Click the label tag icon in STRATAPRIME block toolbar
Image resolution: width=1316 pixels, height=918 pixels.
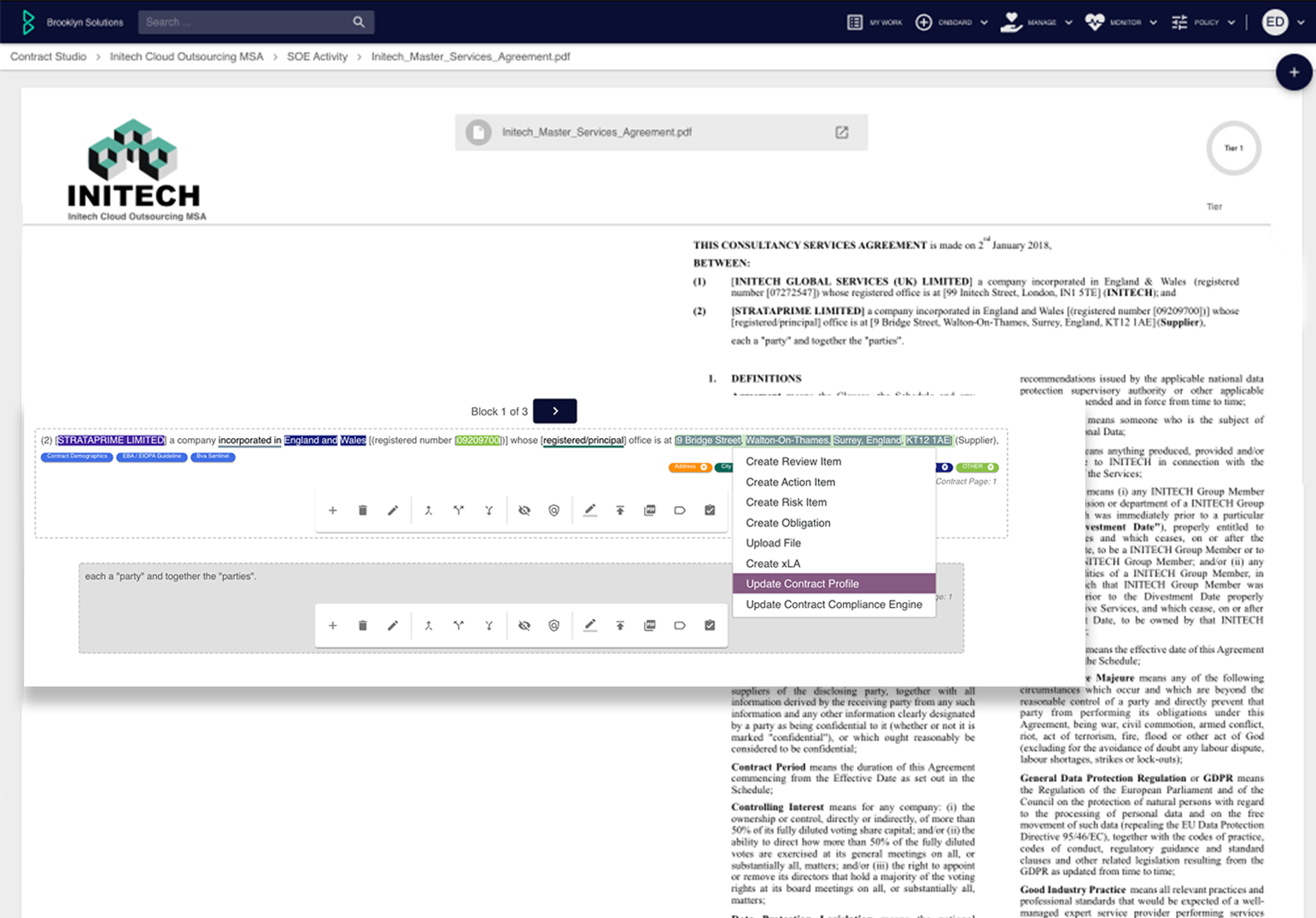click(x=680, y=511)
